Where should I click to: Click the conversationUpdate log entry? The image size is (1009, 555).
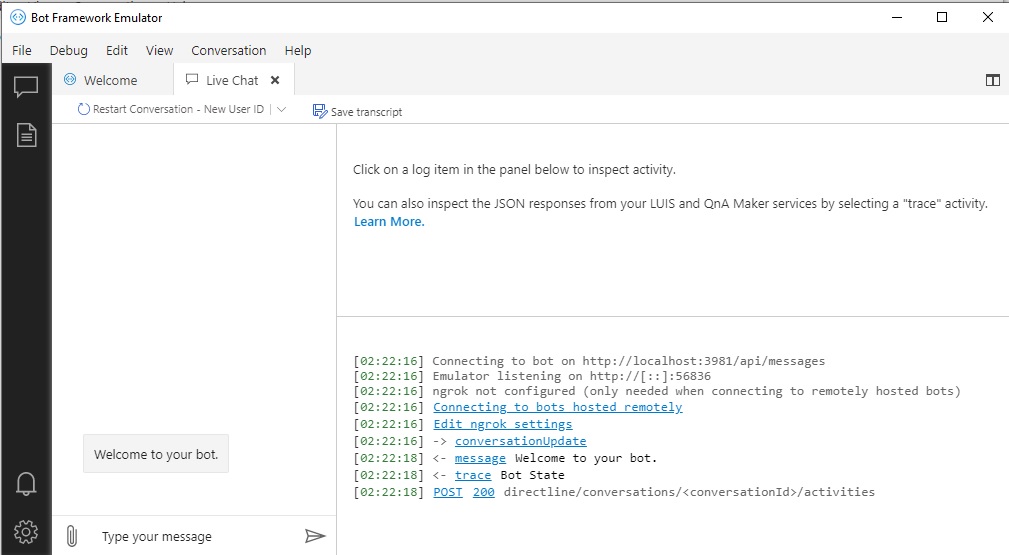tap(520, 441)
